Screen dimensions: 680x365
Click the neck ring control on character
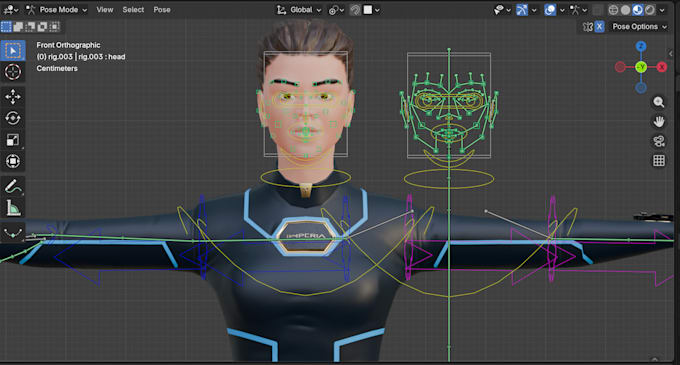tap(306, 178)
